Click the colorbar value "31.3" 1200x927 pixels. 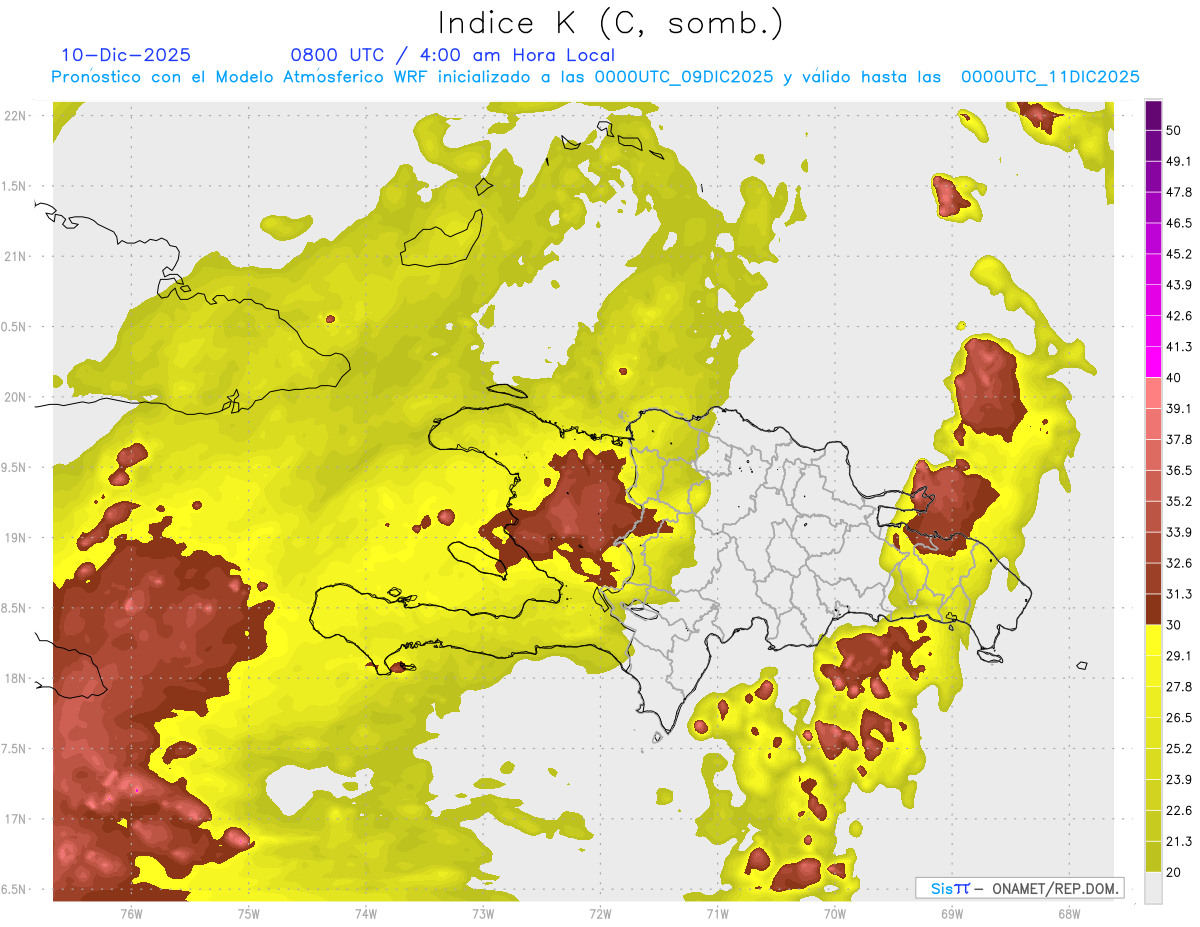coord(1178,594)
